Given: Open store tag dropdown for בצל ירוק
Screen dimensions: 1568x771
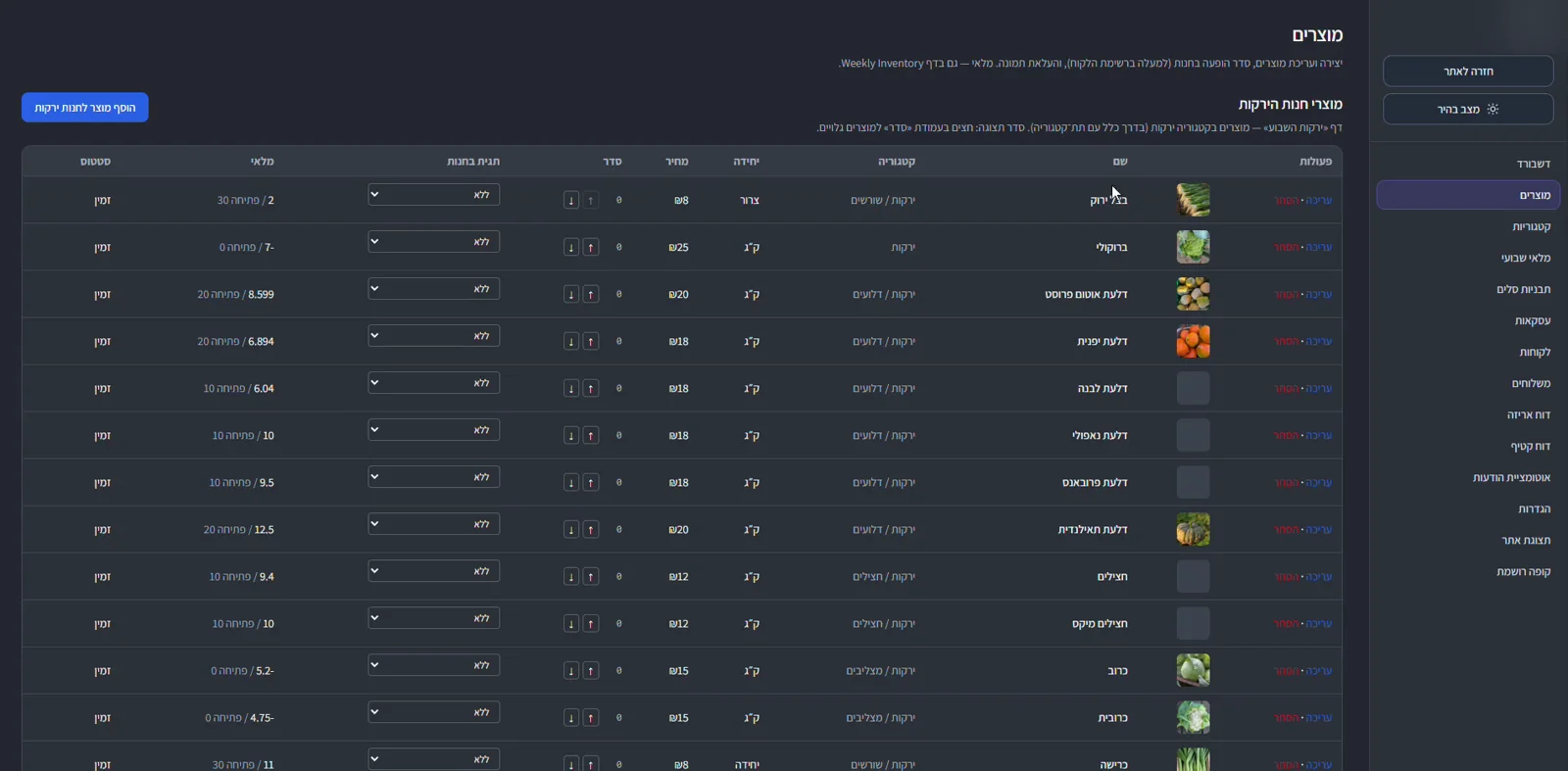Looking at the screenshot, I should click(434, 194).
